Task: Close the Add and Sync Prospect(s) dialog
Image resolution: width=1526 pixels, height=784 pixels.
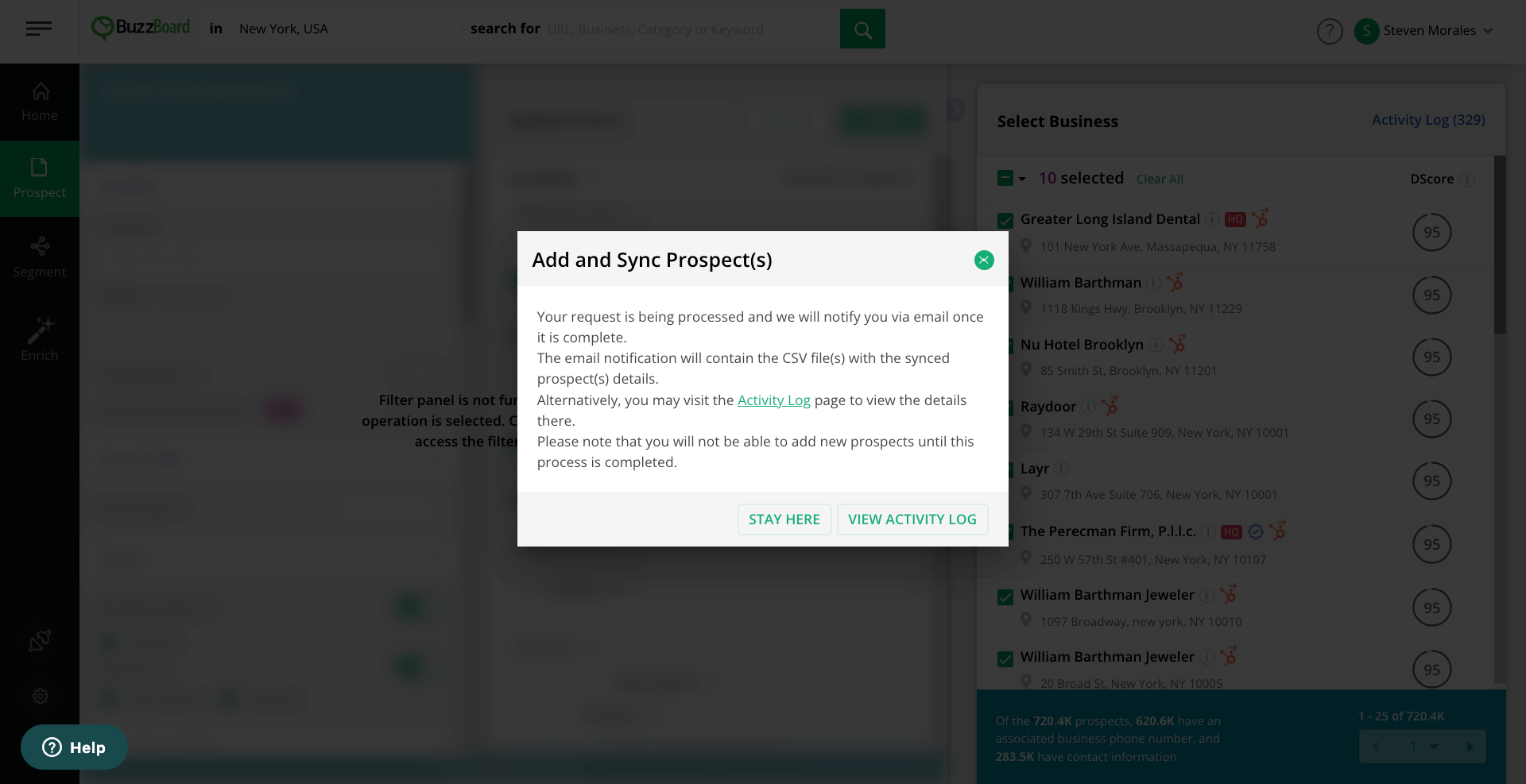Action: tap(984, 260)
